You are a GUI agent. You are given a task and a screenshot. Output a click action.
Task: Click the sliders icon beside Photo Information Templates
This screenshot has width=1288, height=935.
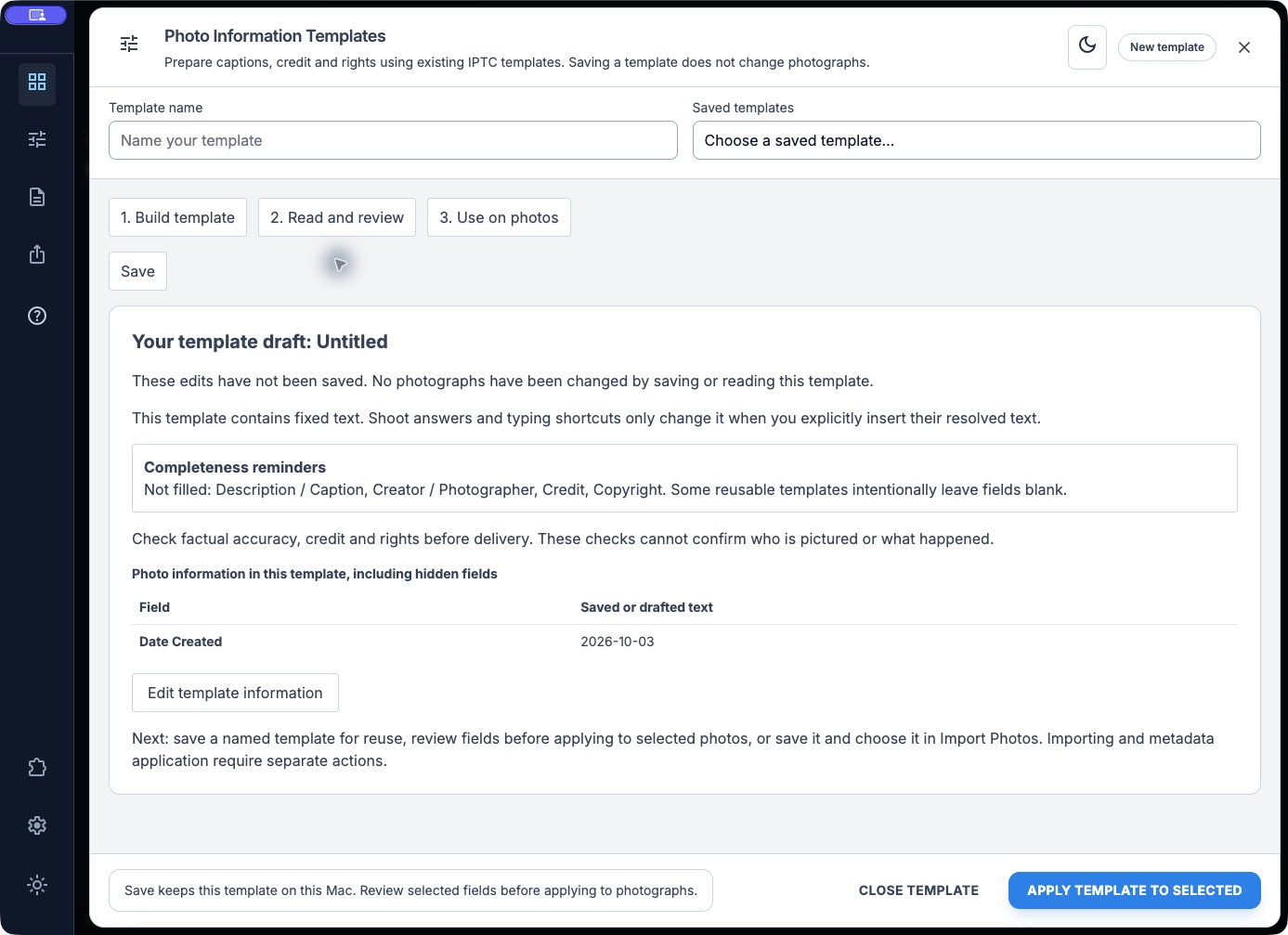(129, 44)
